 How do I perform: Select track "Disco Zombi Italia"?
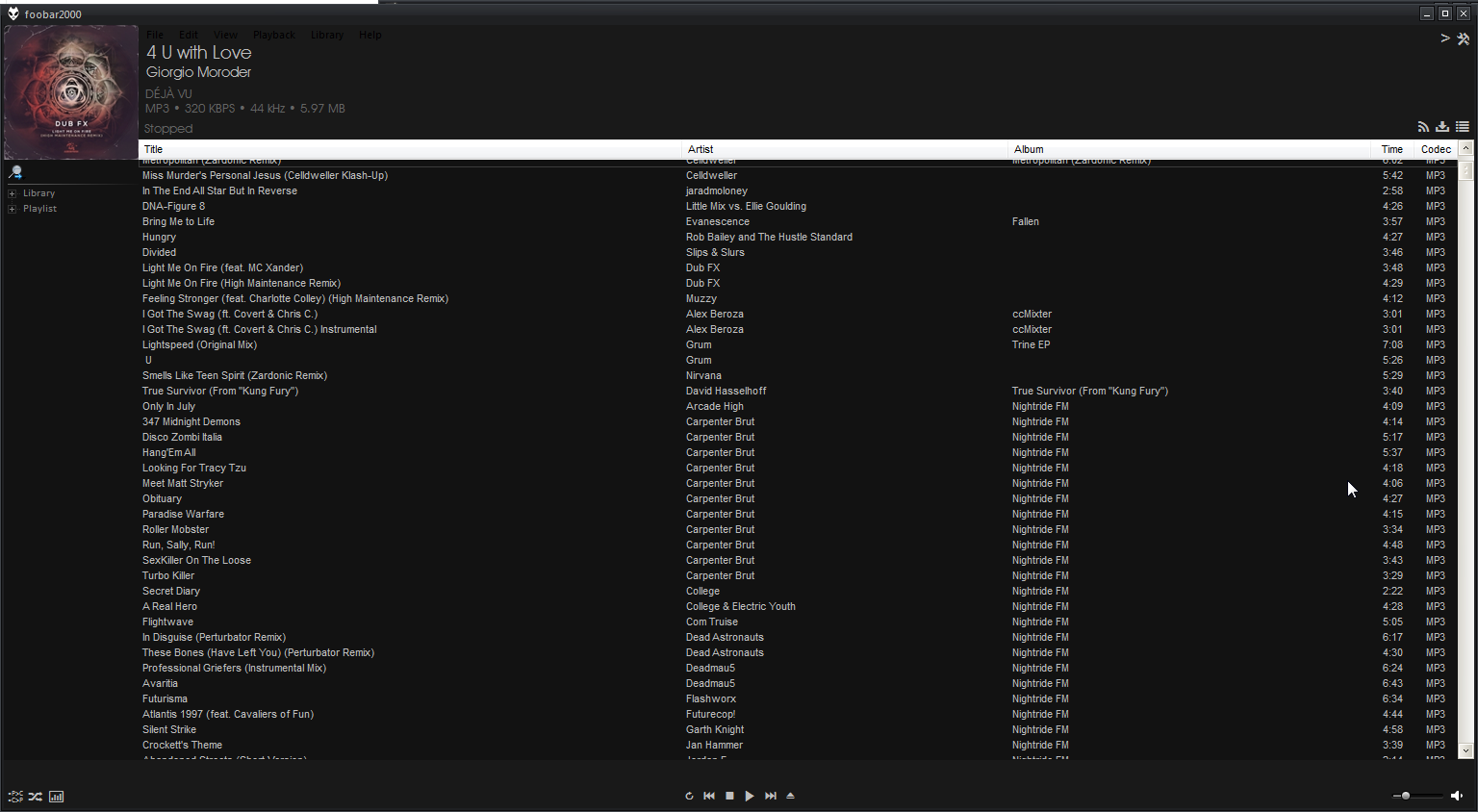(182, 437)
